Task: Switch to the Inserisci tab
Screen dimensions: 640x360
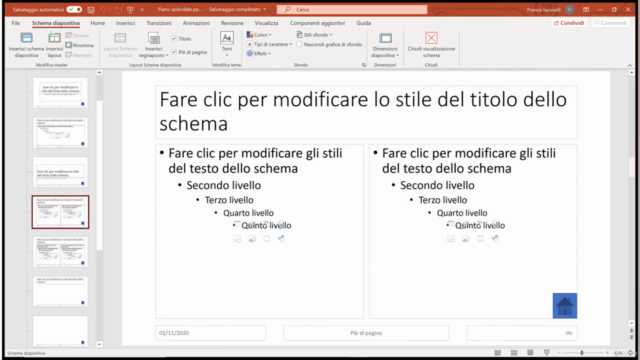Action: point(125,23)
